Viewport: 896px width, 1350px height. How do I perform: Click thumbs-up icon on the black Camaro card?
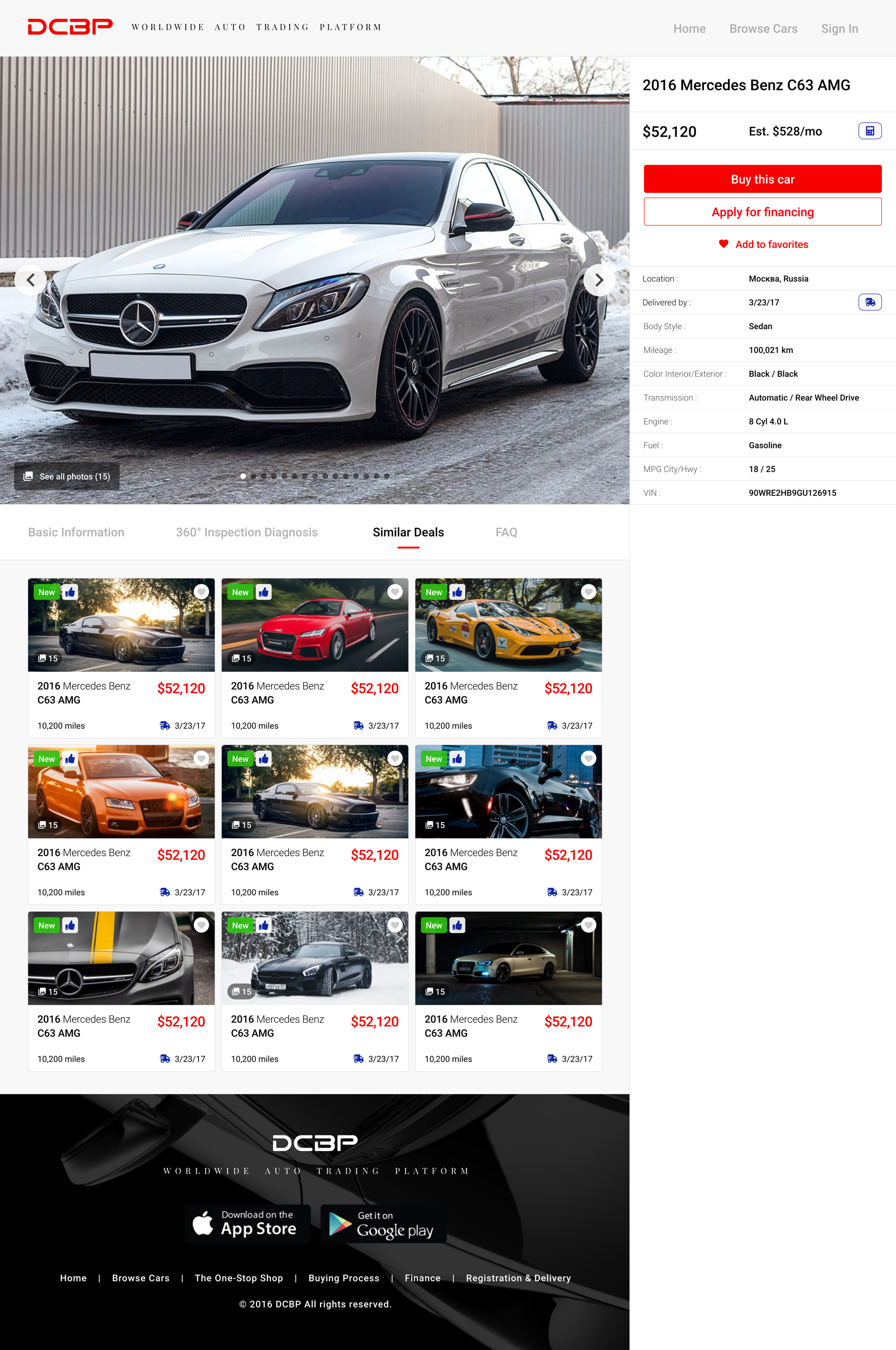click(457, 758)
